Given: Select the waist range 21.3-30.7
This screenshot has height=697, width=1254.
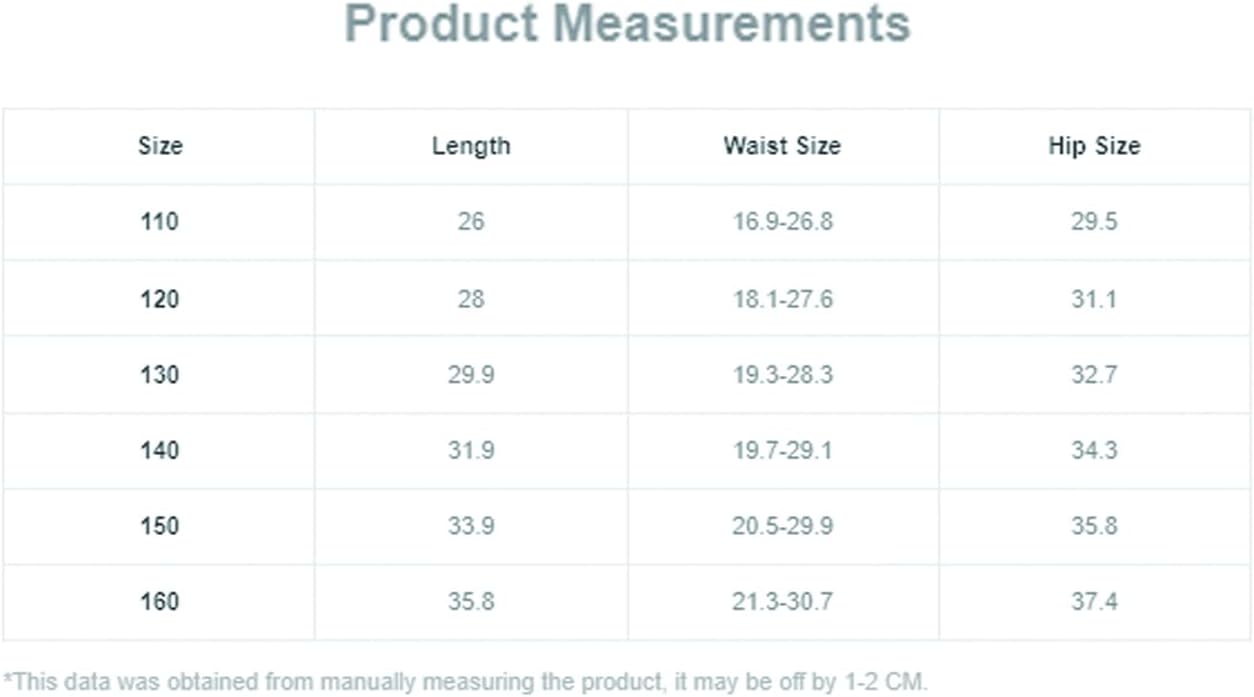Looking at the screenshot, I should [x=782, y=602].
